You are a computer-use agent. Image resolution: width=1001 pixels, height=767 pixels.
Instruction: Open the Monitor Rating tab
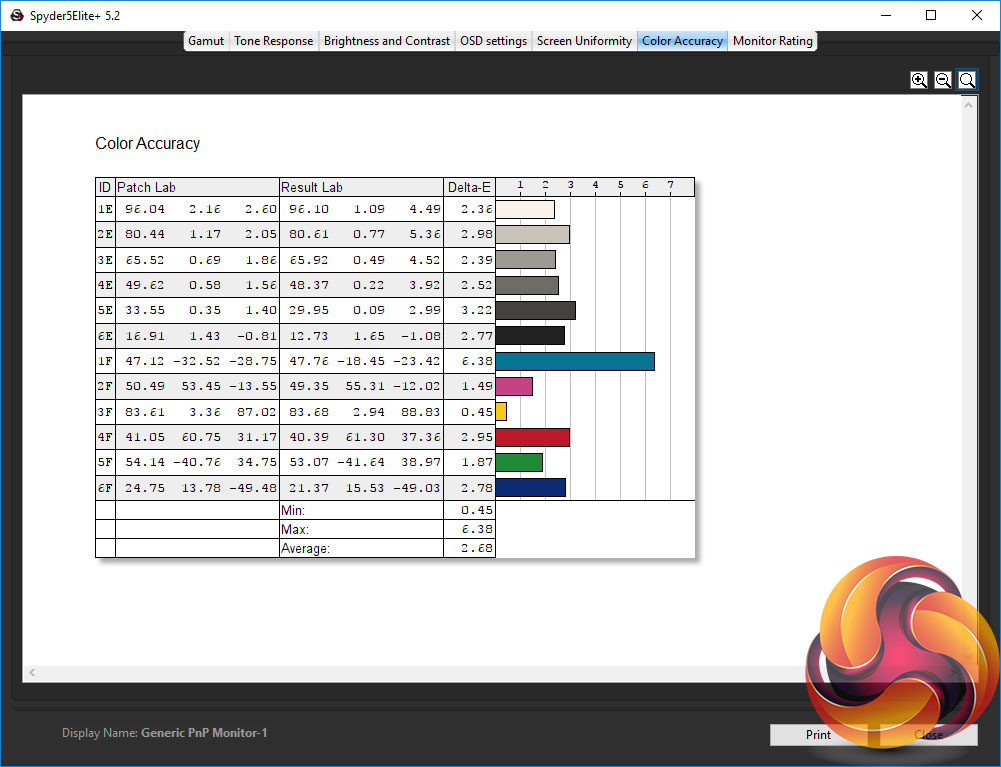click(x=773, y=41)
